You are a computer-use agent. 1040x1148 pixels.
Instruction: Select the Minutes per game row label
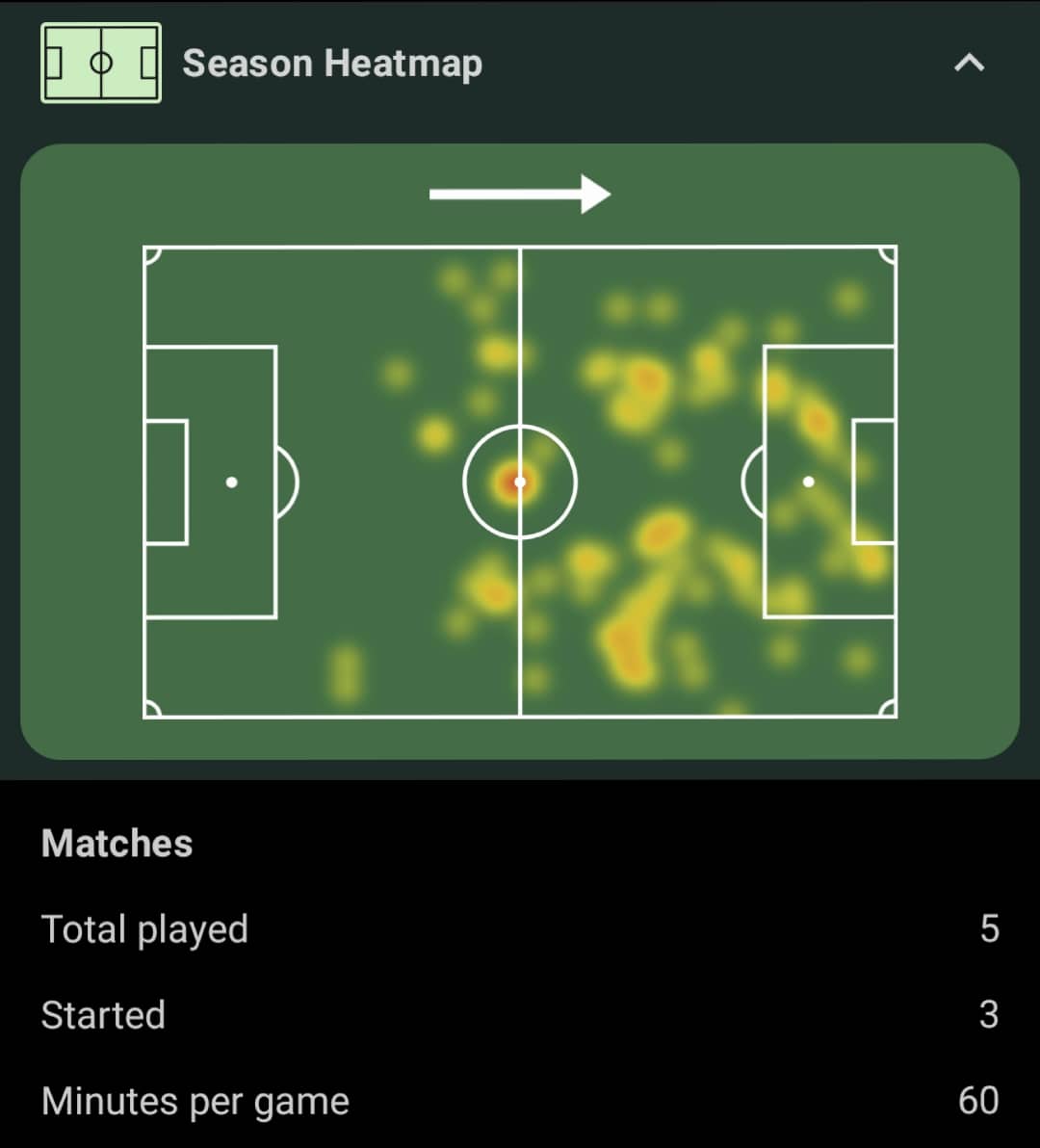195,1102
